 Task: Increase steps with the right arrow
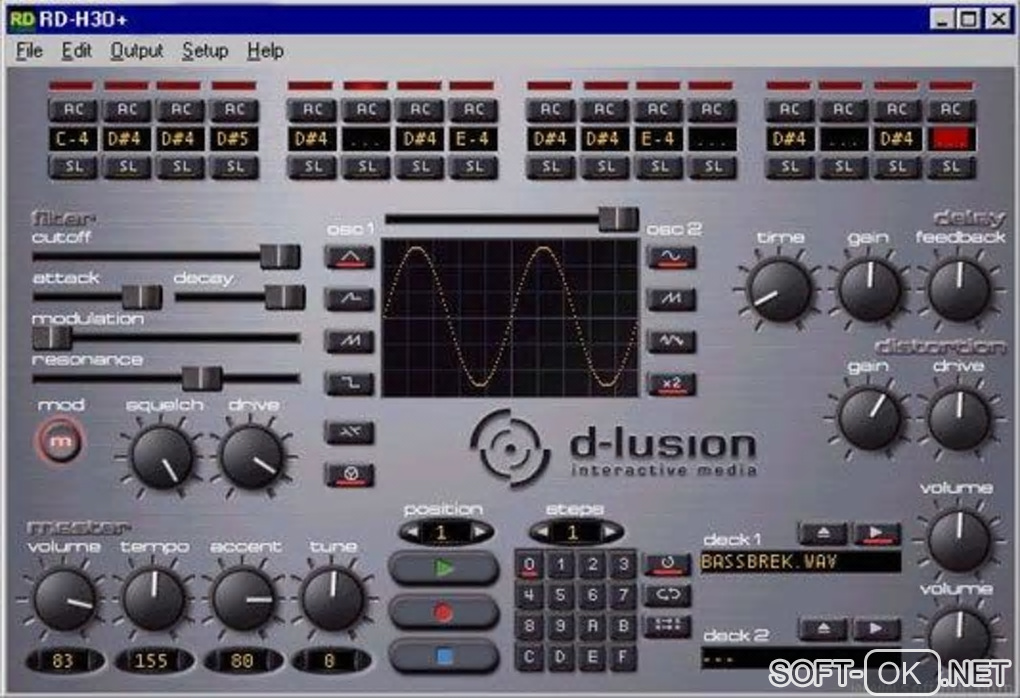click(x=610, y=533)
